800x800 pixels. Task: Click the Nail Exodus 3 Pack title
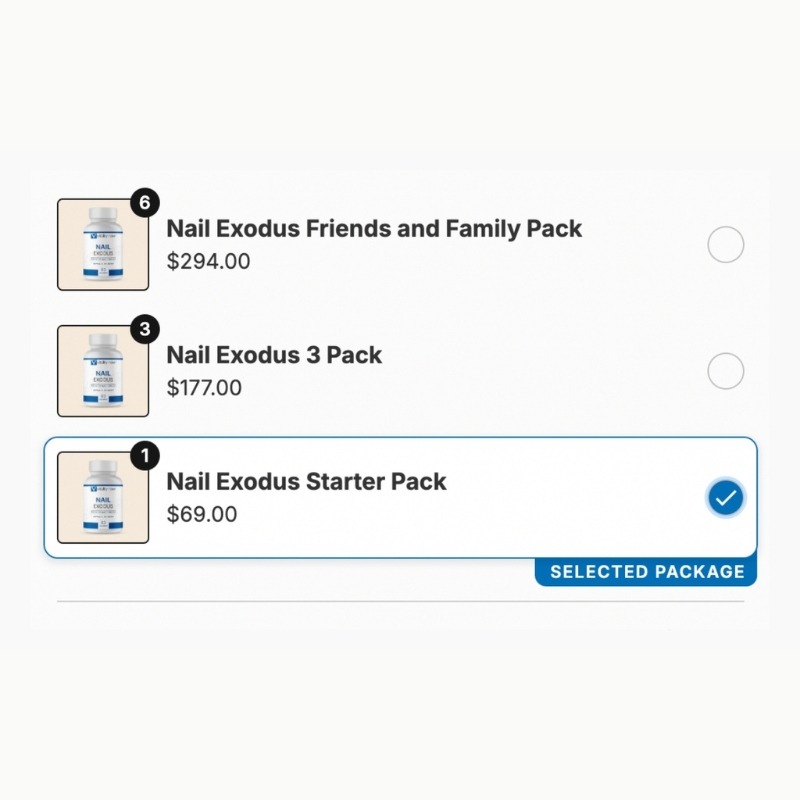click(274, 355)
